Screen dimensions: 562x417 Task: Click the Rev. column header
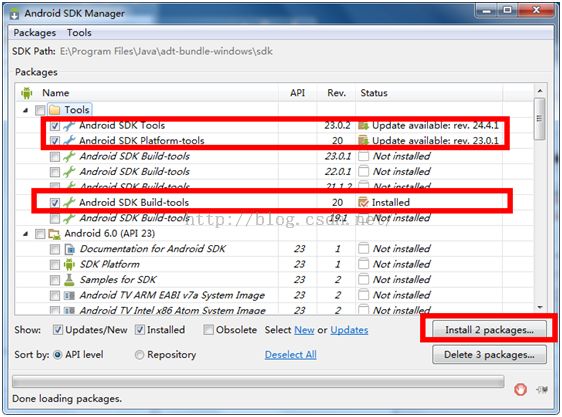pos(337,93)
